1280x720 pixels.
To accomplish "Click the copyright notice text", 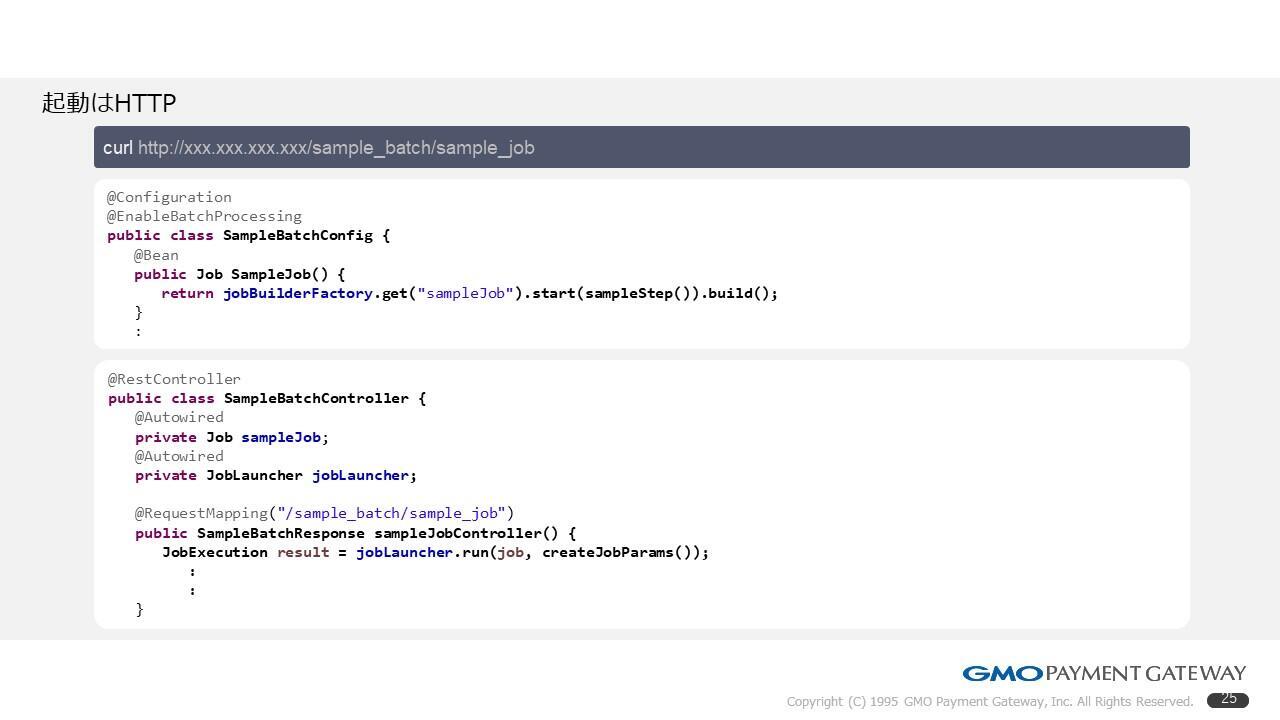I will pyautogui.click(x=990, y=702).
